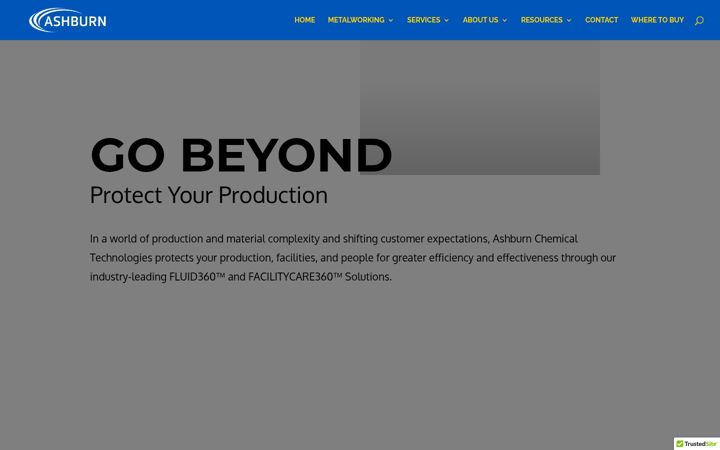Open the RESOURCES menu item
This screenshot has height=450, width=720.
541,20
